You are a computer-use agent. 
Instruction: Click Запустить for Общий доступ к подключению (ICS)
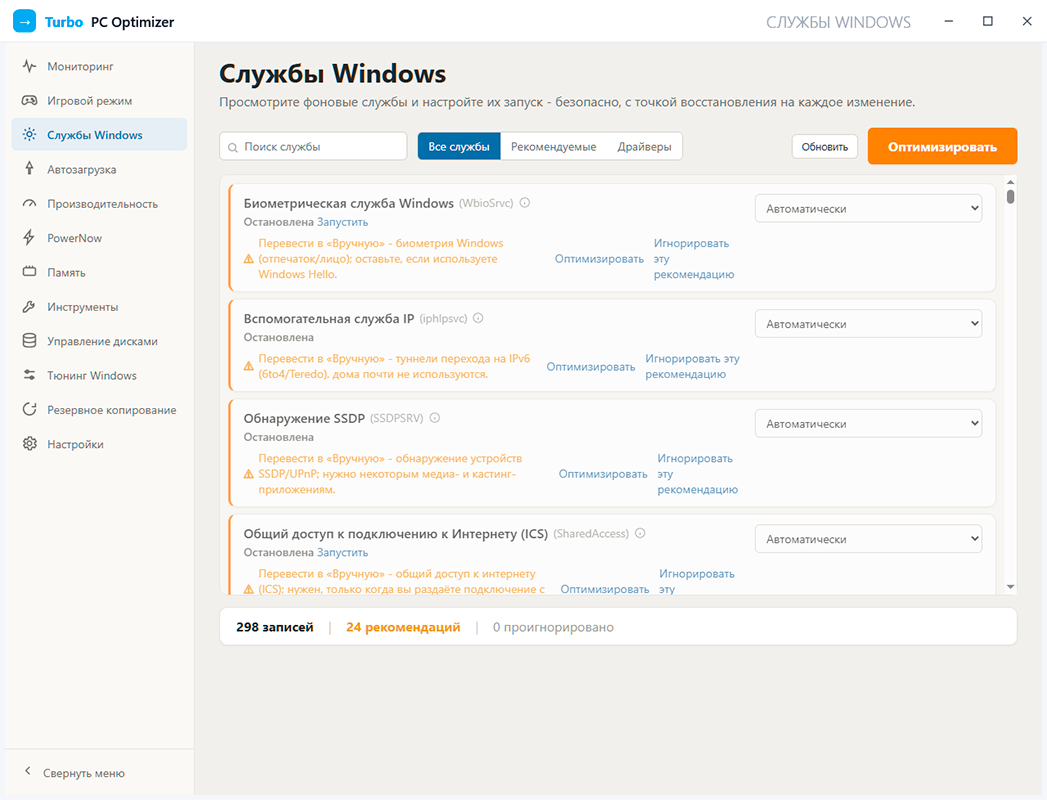point(343,552)
